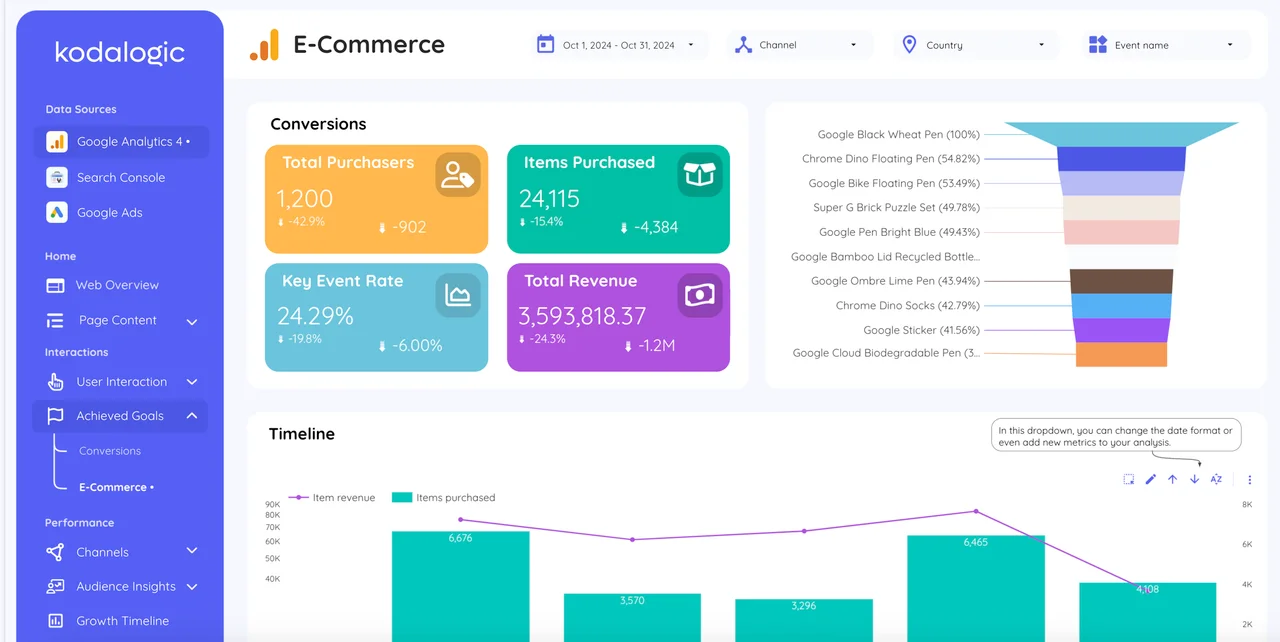Click the Key Event Rate area chart icon
The height and width of the screenshot is (642, 1280).
[x=458, y=295]
